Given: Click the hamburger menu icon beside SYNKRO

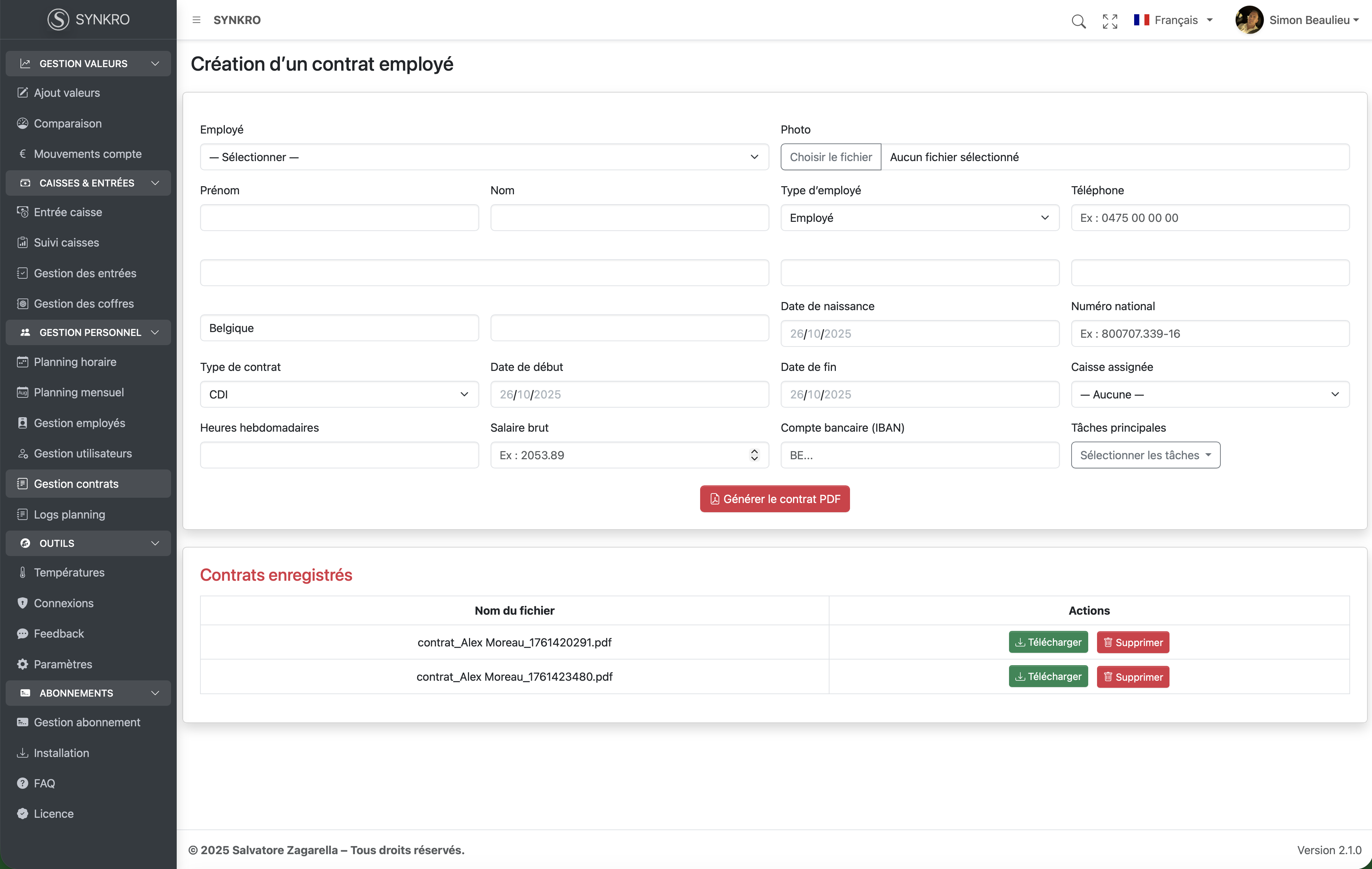Looking at the screenshot, I should coord(197,20).
